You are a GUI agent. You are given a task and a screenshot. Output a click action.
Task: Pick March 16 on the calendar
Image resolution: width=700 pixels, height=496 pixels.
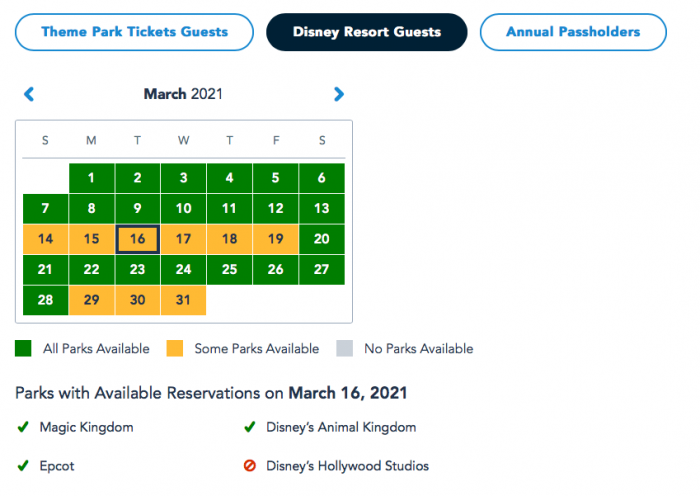tap(138, 240)
